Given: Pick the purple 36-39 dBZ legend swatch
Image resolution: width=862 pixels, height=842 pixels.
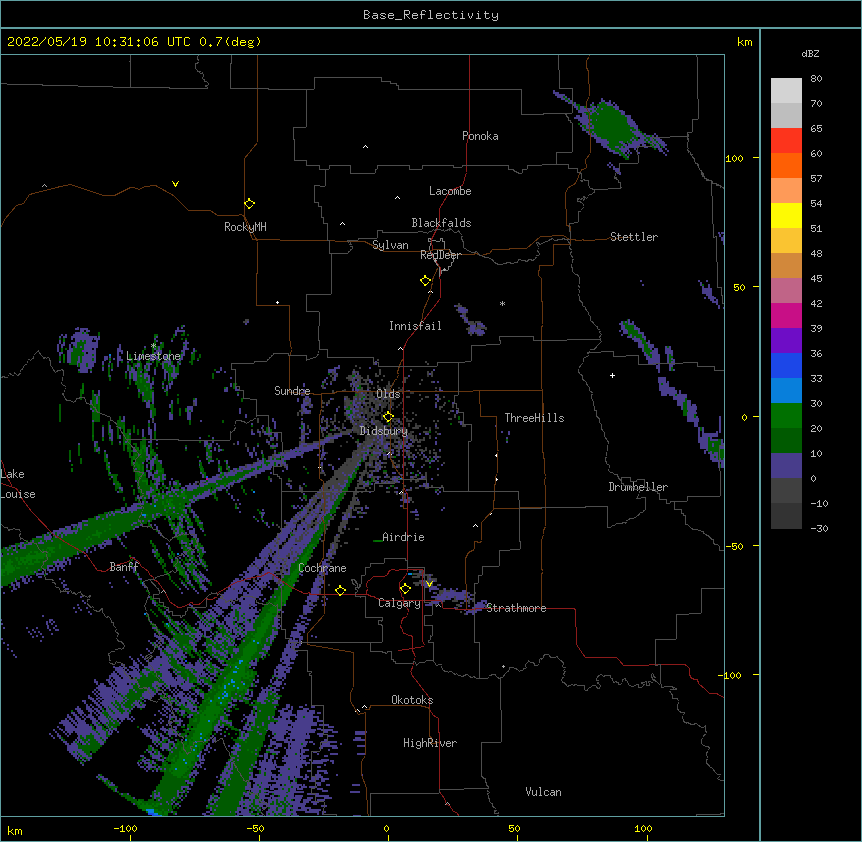Looking at the screenshot, I should pyautogui.click(x=786, y=341).
